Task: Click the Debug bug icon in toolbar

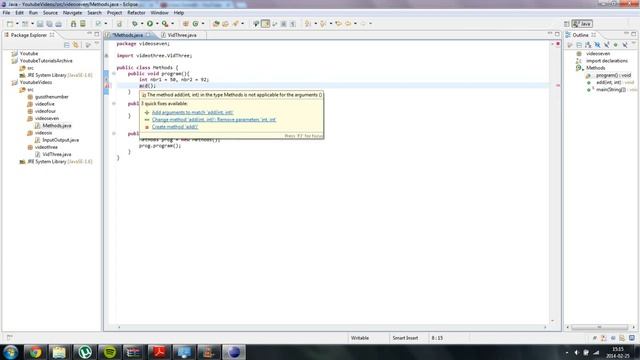Action: point(134,24)
